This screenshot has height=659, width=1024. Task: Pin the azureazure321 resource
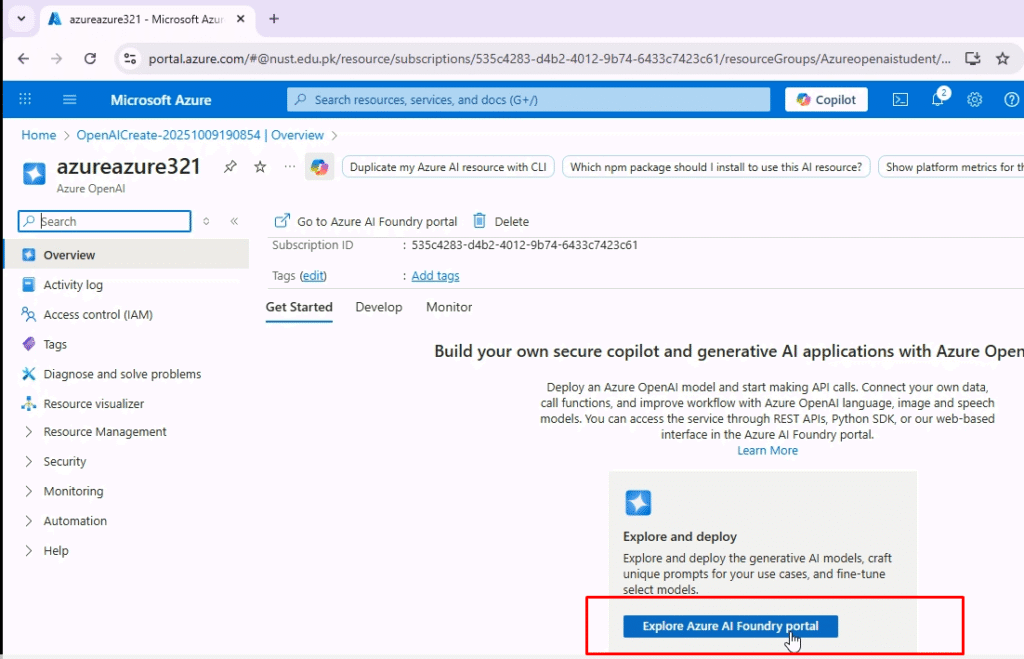pos(230,167)
